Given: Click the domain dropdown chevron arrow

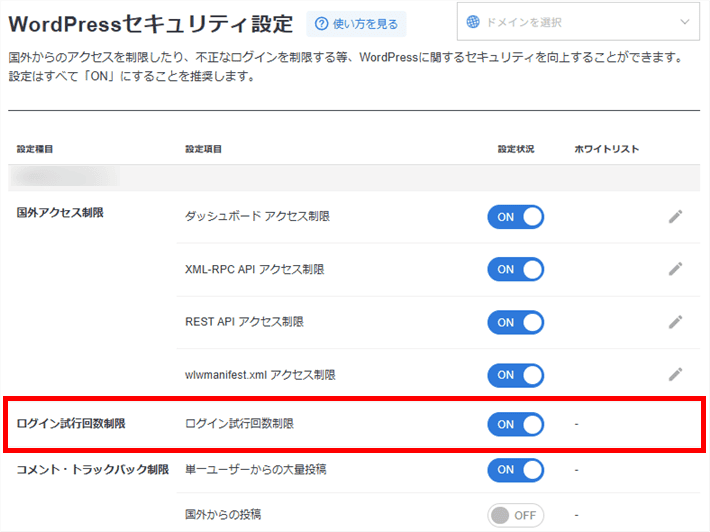Looking at the screenshot, I should [x=685, y=22].
